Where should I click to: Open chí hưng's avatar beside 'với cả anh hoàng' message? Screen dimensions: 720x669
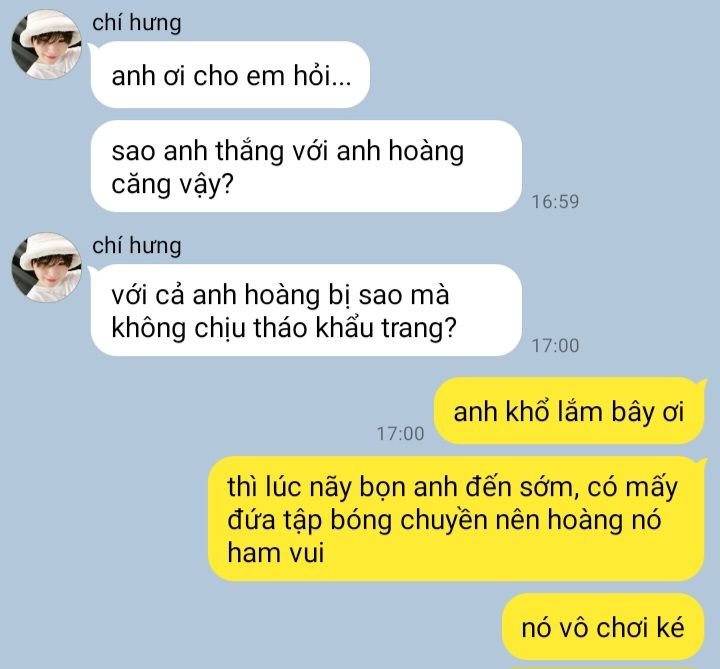pos(46,267)
